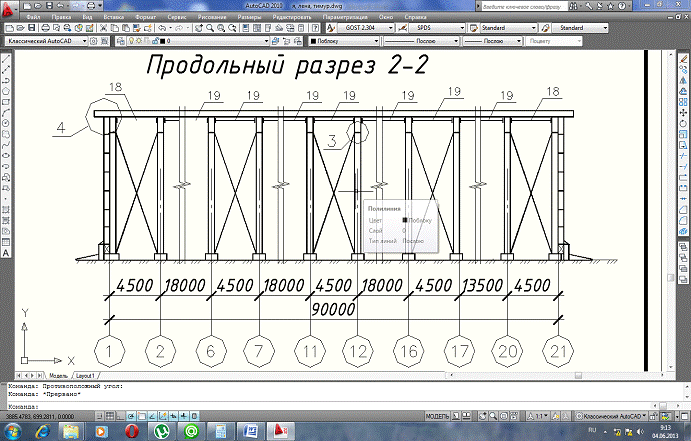
Task: Open uTorrent from the taskbar
Action: tap(161, 430)
